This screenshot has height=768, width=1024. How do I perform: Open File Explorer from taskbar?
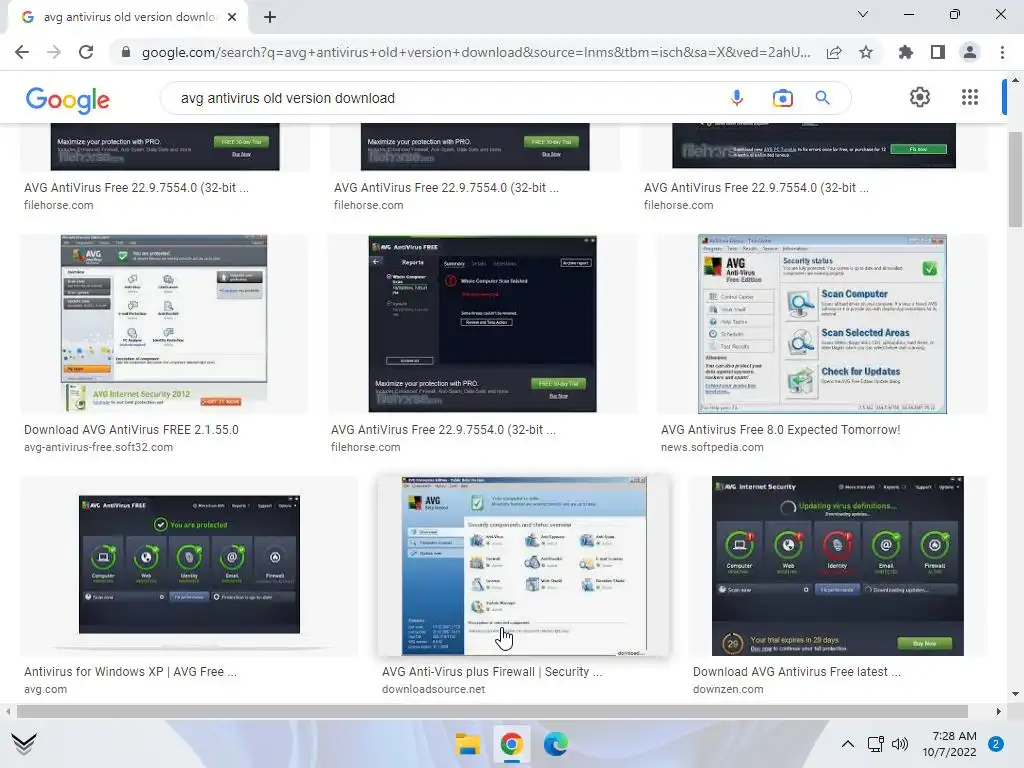(468, 744)
